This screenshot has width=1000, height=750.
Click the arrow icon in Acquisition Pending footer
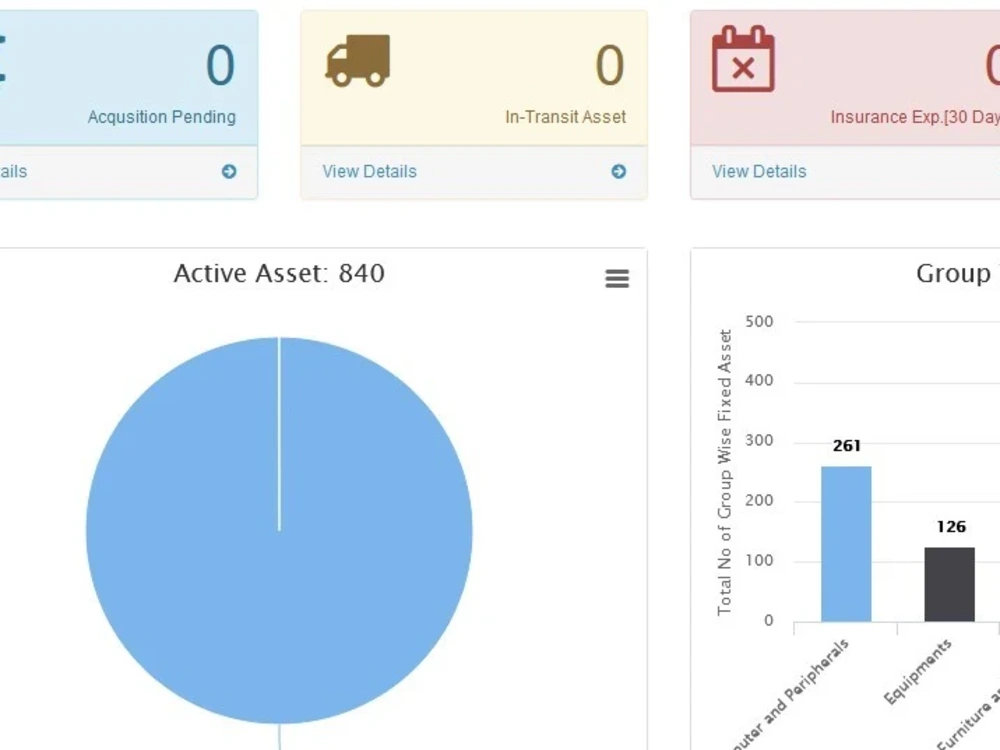pos(229,172)
